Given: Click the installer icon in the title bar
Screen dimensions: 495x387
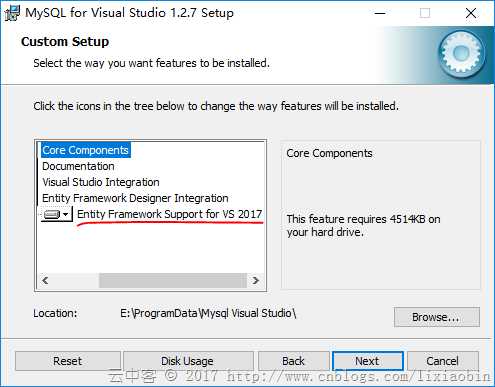Looking at the screenshot, I should click(x=12, y=13).
